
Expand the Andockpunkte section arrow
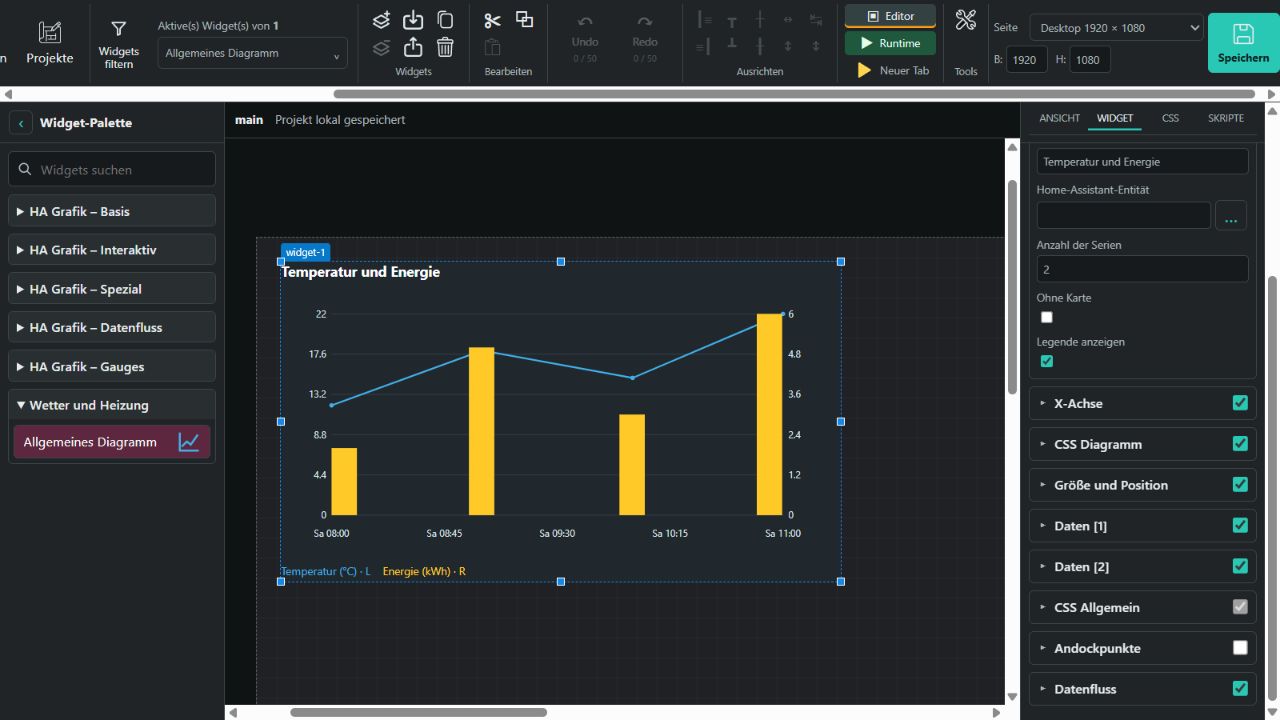point(1043,648)
